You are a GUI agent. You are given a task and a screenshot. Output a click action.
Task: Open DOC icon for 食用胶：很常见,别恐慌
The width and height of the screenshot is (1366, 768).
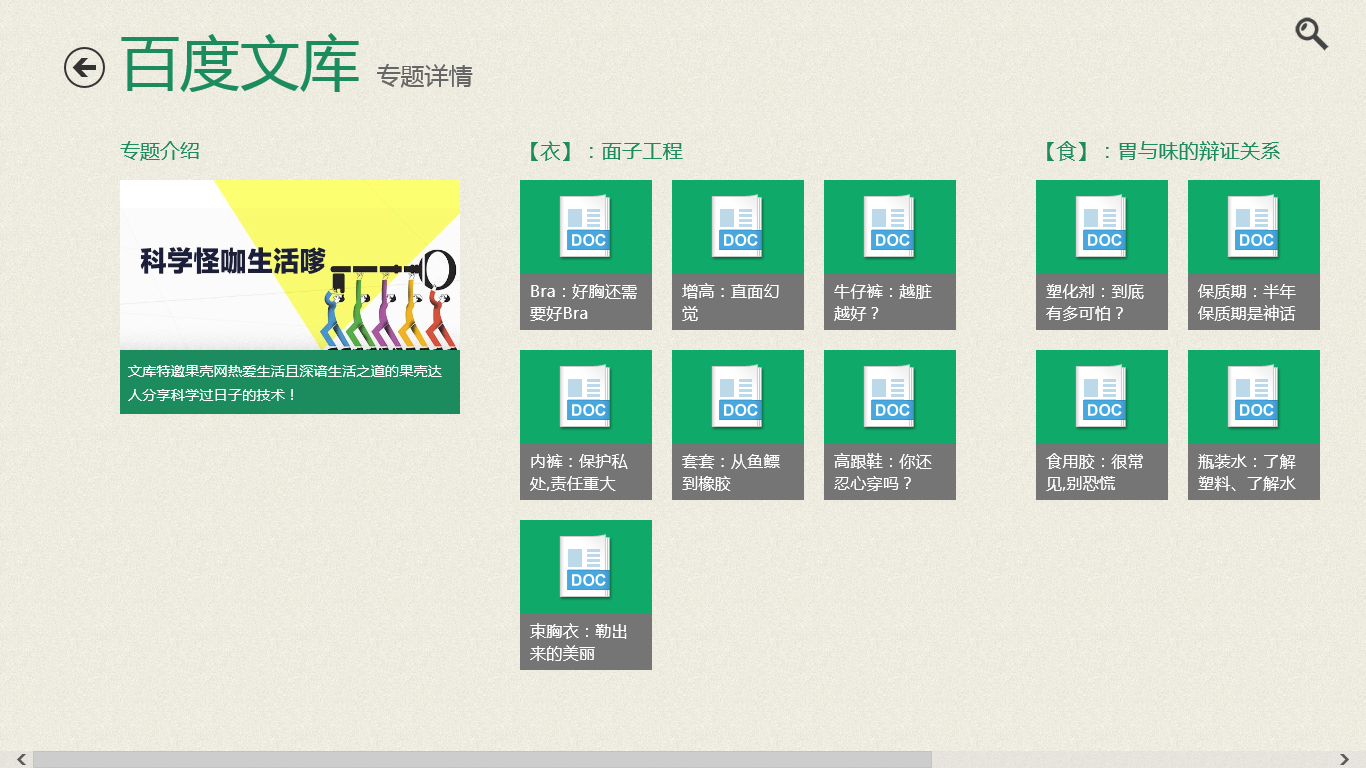point(1102,397)
